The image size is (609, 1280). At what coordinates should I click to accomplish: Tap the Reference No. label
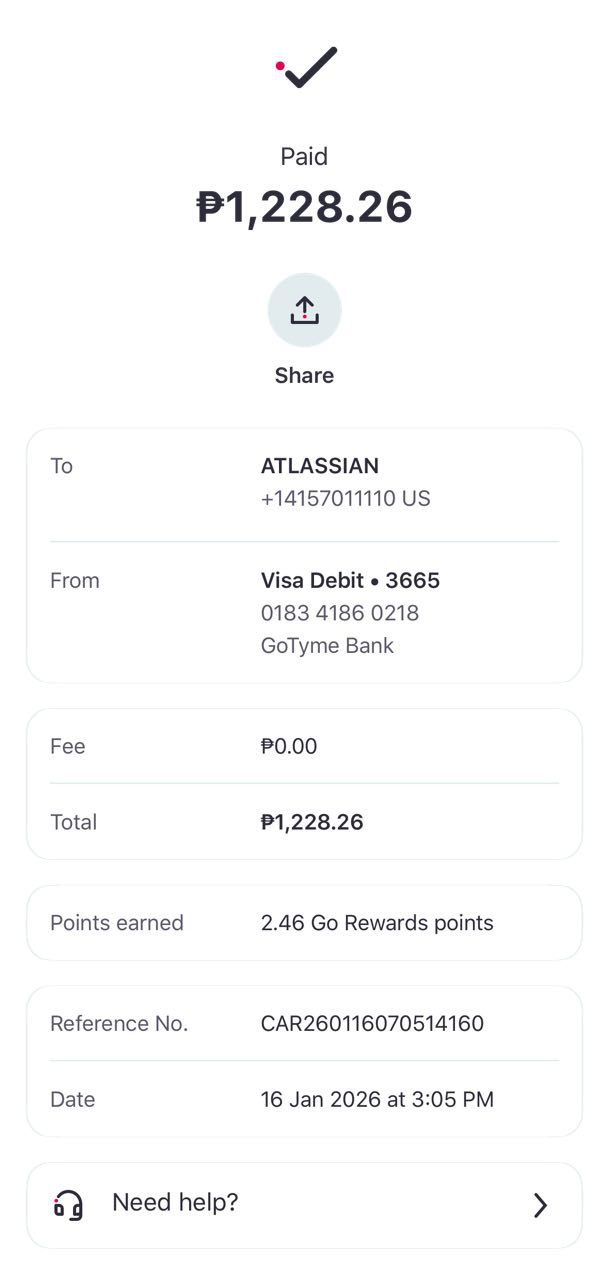pyautogui.click(x=119, y=1024)
